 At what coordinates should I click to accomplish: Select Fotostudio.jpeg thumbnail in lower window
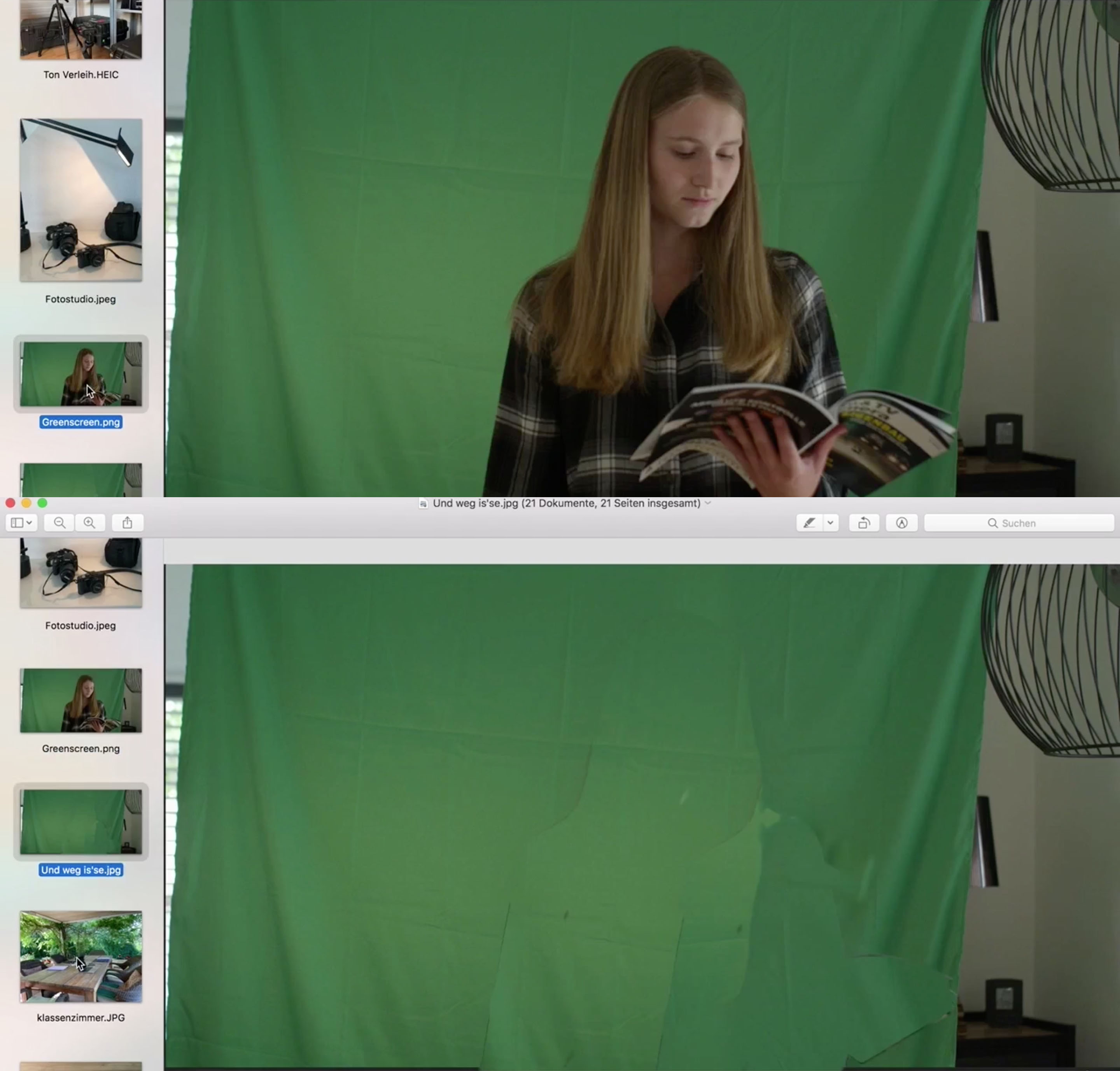point(81,573)
